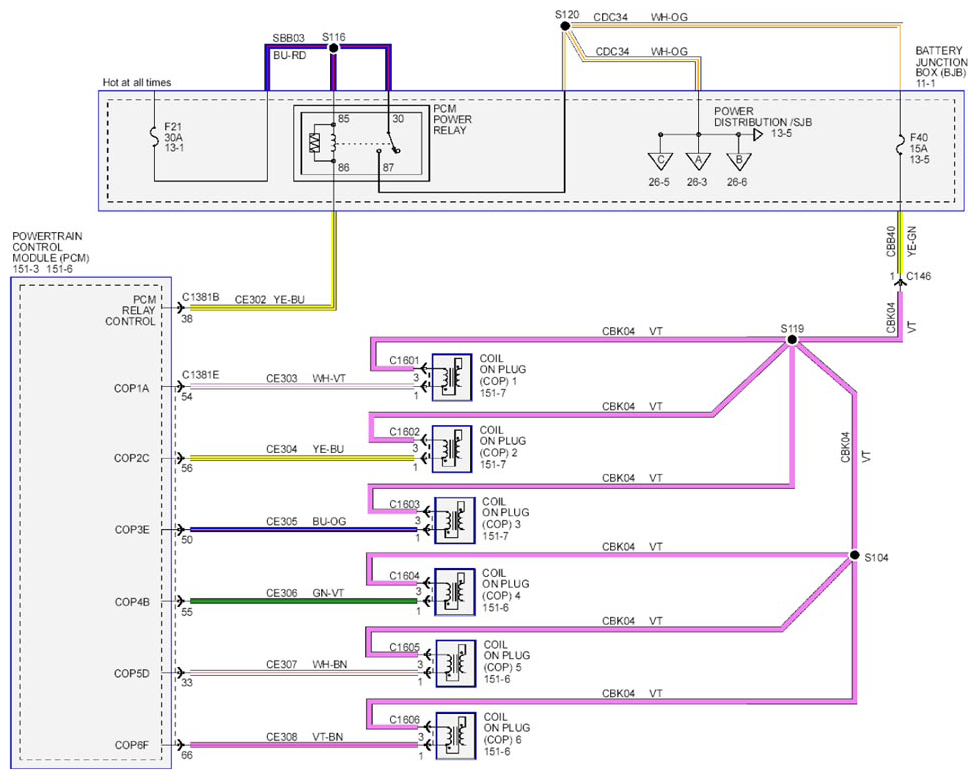The height and width of the screenshot is (779, 977).
Task: Click triangle reference B above 26-6
Action: (x=739, y=161)
